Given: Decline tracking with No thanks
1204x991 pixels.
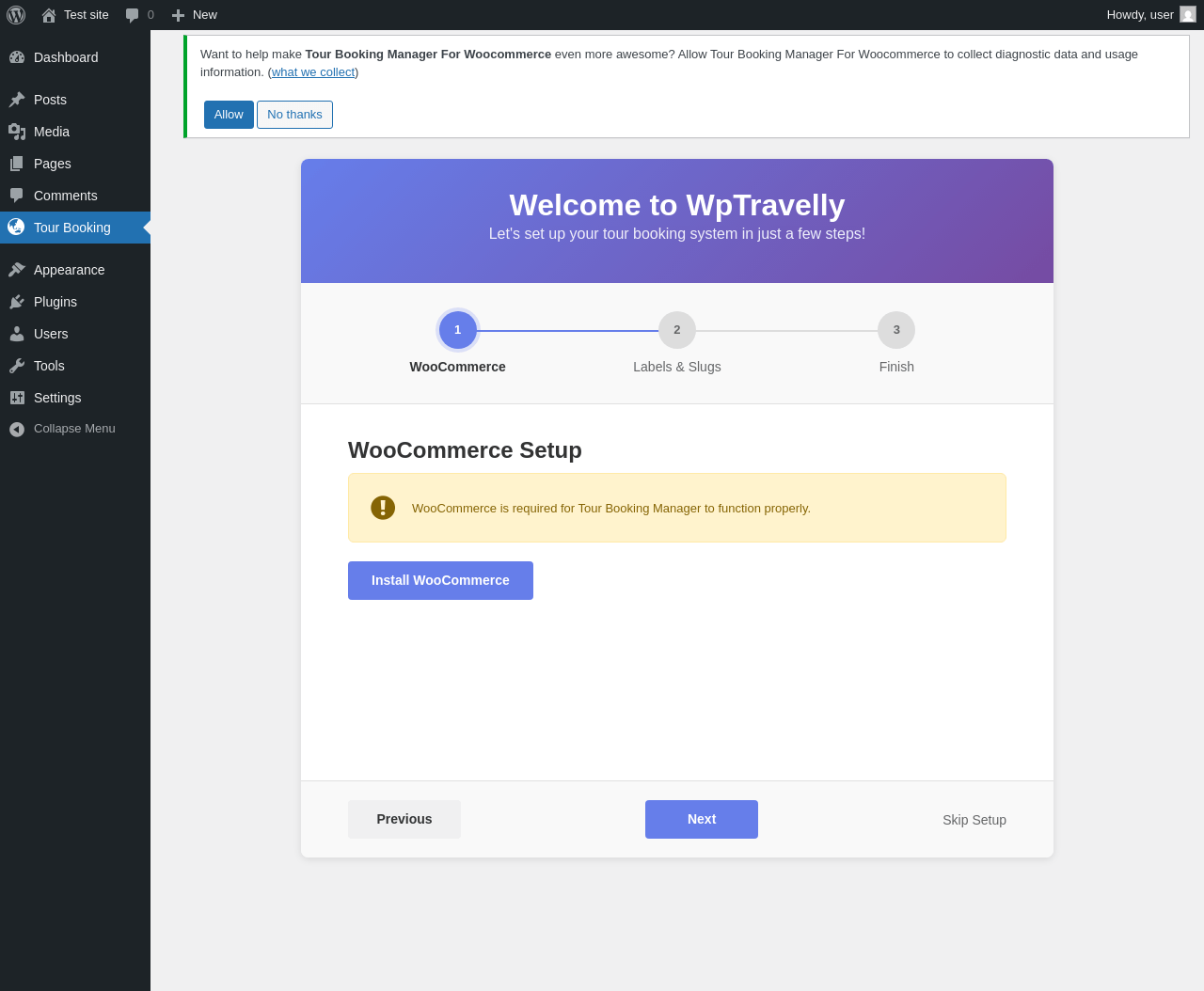Looking at the screenshot, I should (294, 115).
